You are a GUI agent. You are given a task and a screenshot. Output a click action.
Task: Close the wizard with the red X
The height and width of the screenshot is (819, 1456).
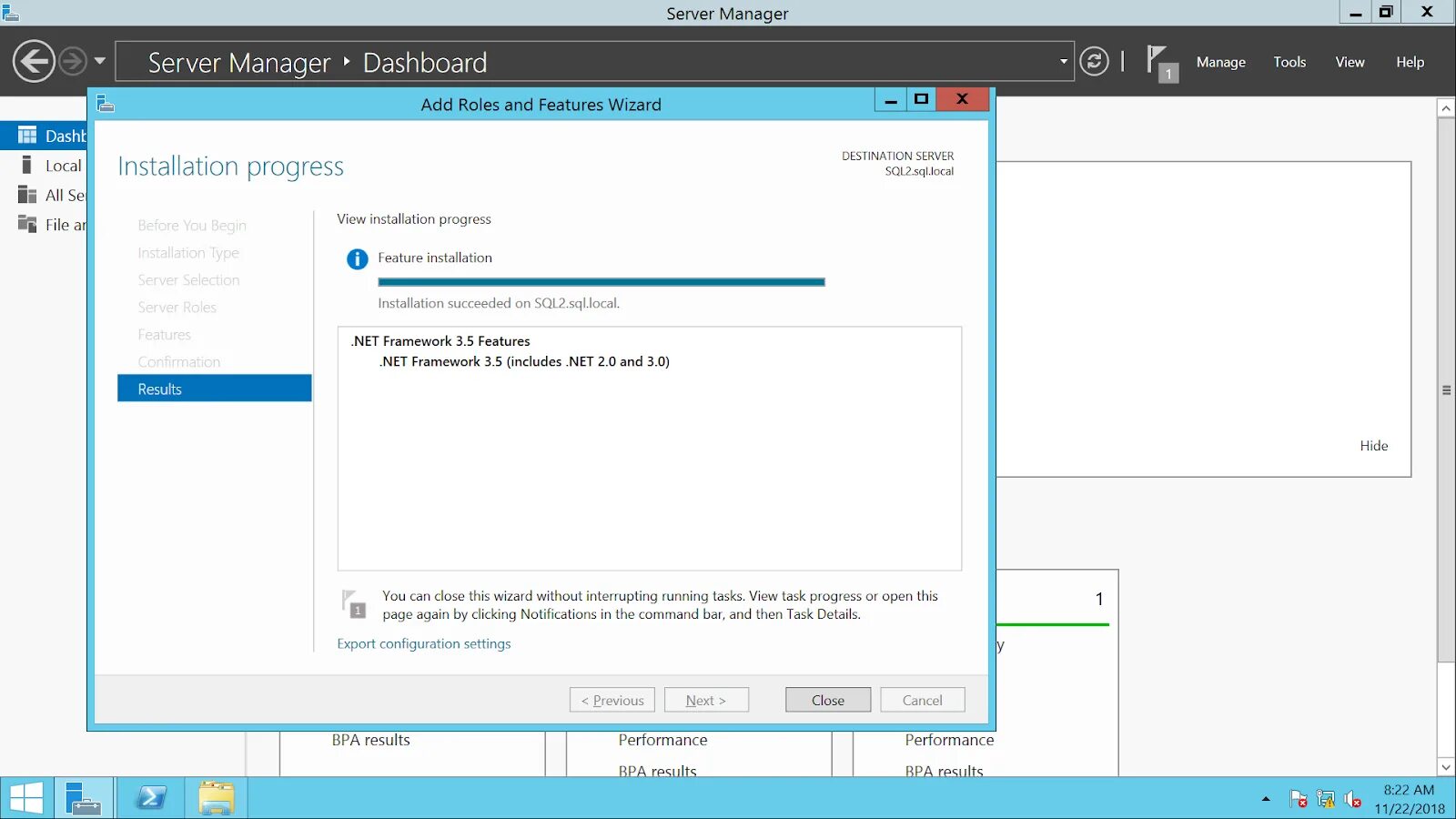pyautogui.click(x=962, y=99)
